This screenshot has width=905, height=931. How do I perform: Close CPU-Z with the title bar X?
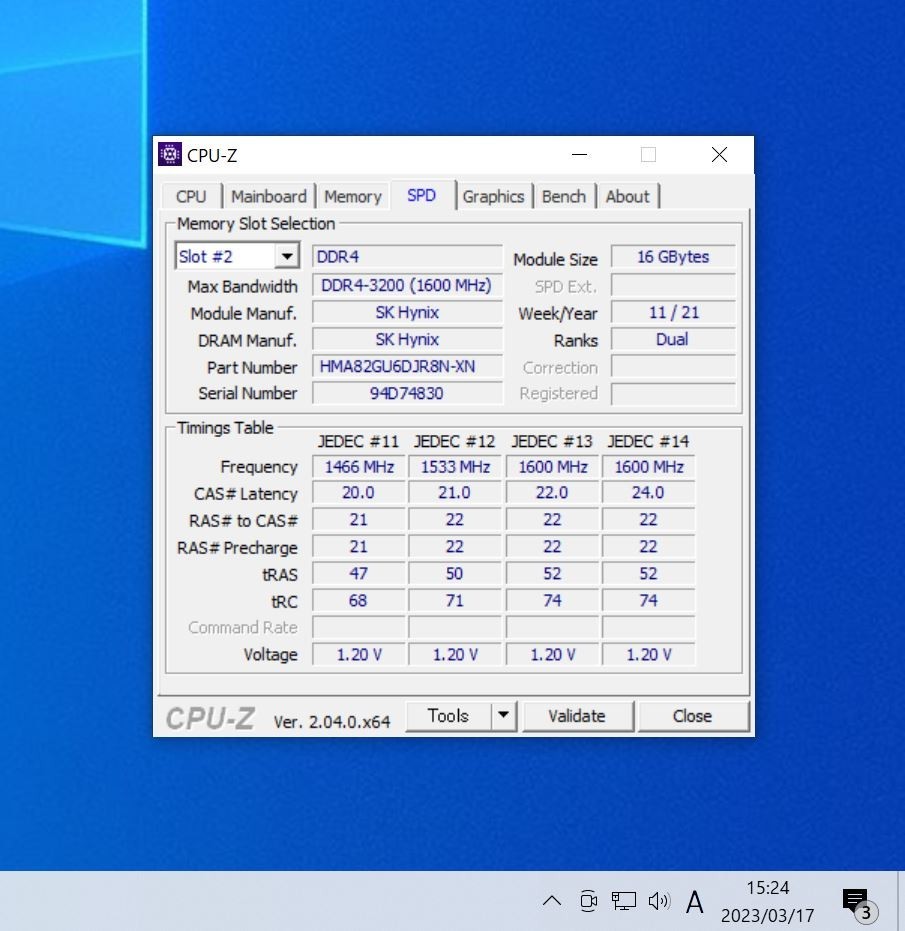719,154
